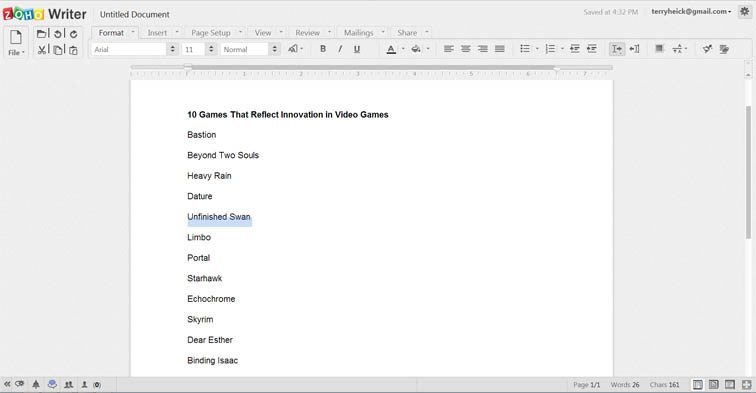Expand the File menu dropdown
This screenshot has width=756, height=393.
(16, 53)
